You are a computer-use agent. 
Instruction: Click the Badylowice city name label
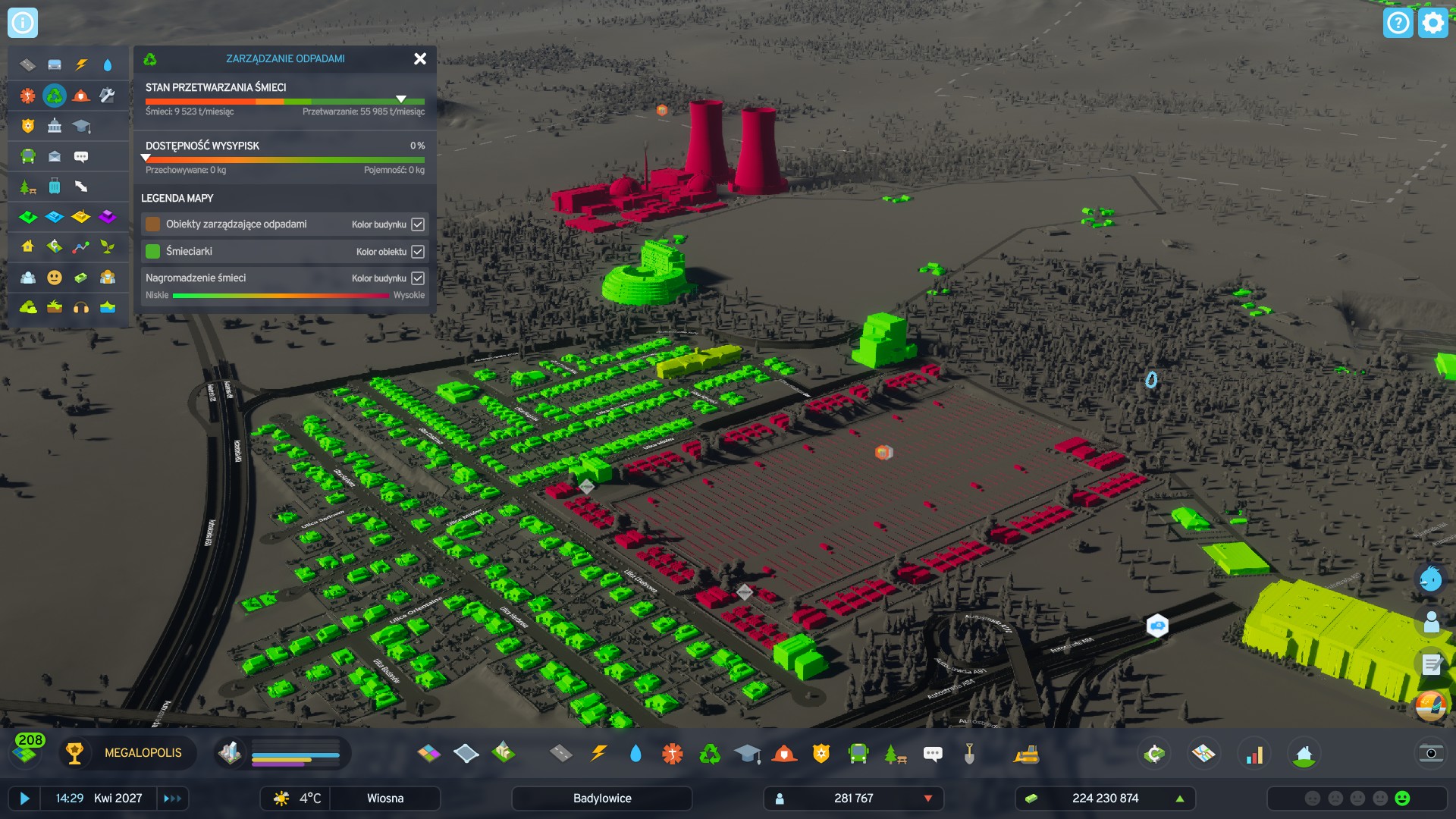(x=601, y=798)
